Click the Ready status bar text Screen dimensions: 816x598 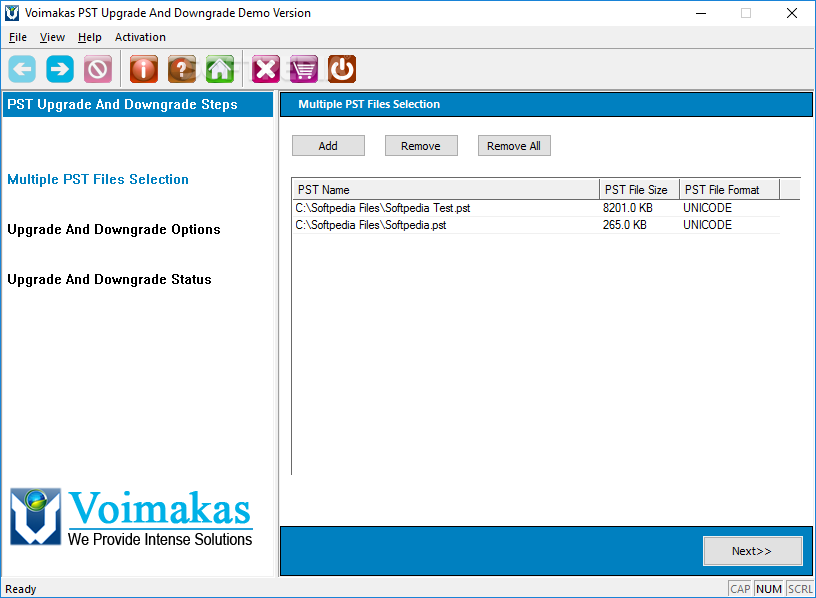tap(21, 589)
